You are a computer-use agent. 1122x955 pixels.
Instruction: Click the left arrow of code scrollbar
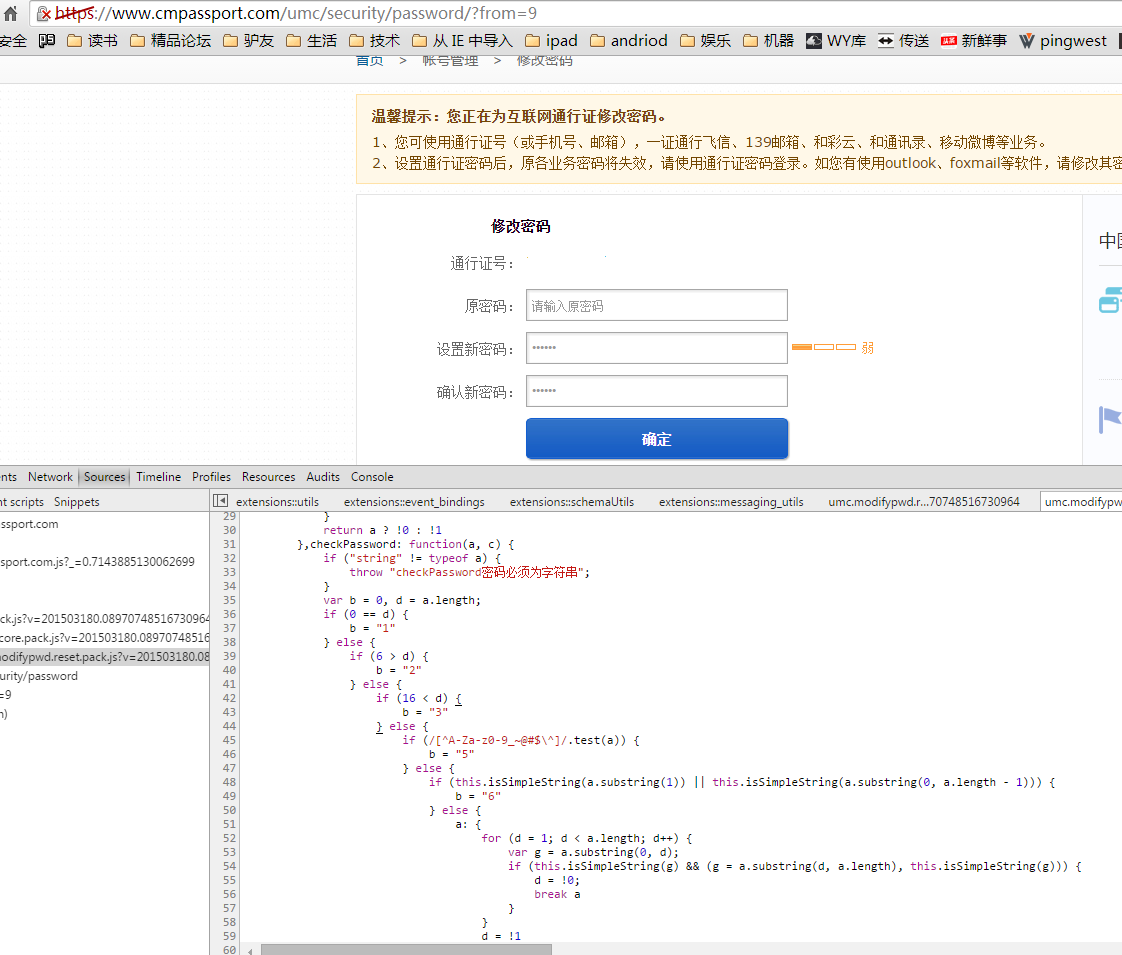[x=250, y=950]
